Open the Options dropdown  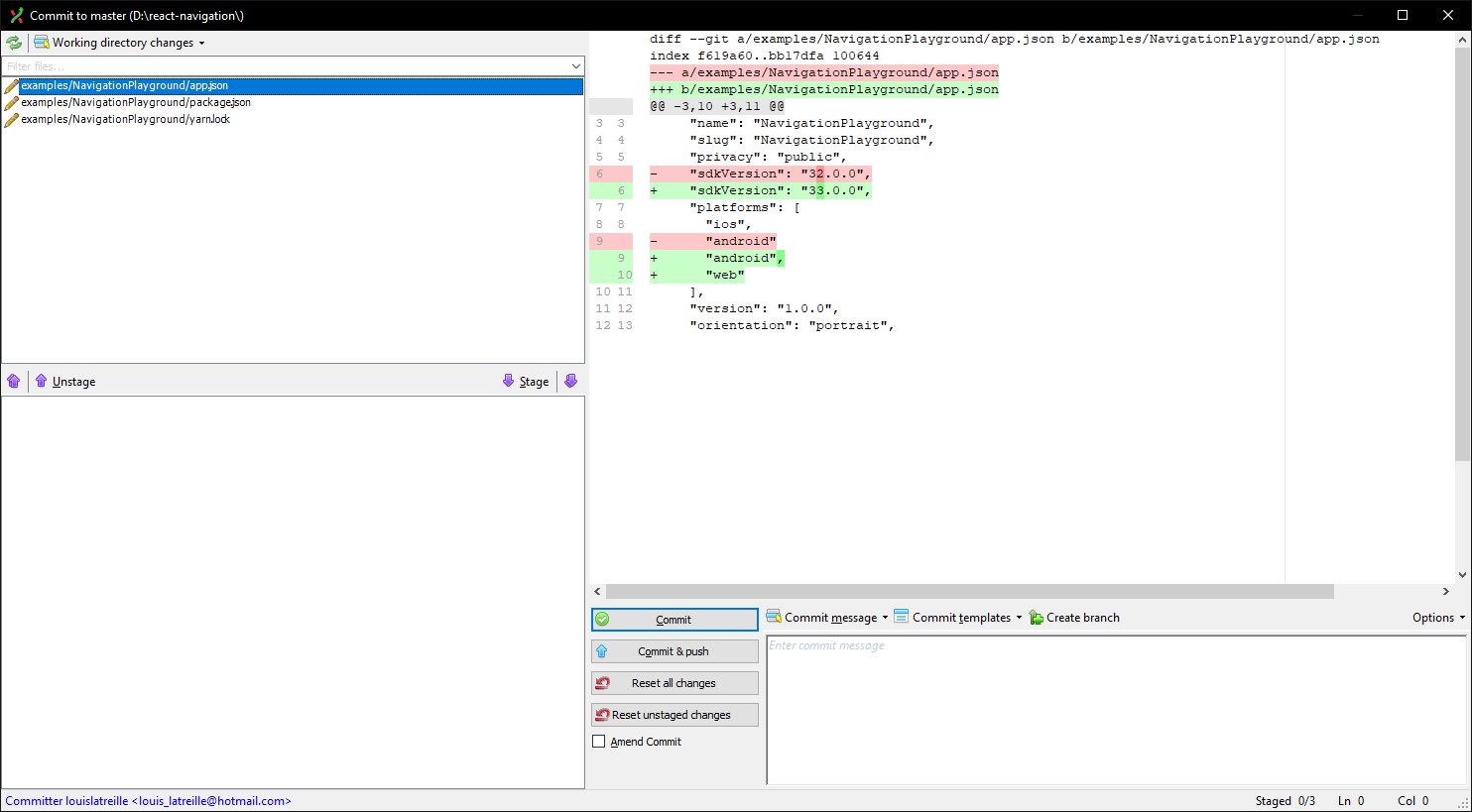coord(1437,617)
